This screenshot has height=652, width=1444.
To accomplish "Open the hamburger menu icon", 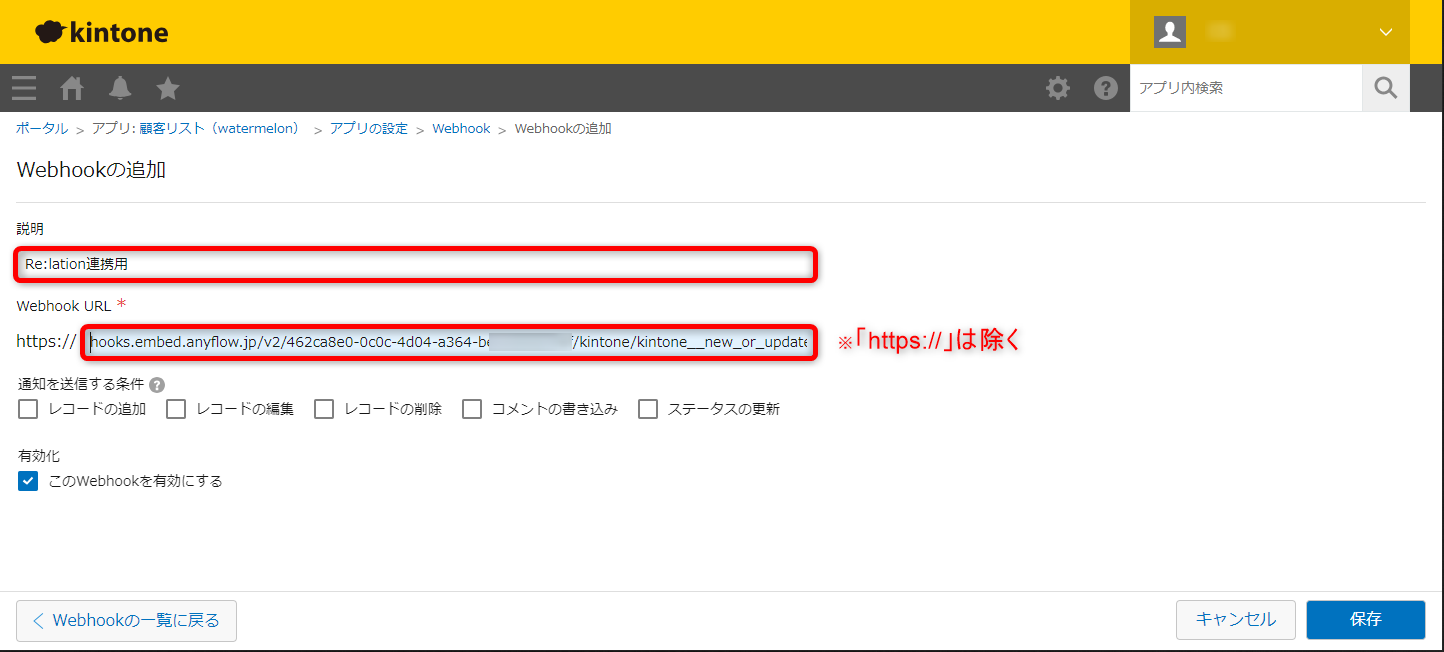I will 24,88.
